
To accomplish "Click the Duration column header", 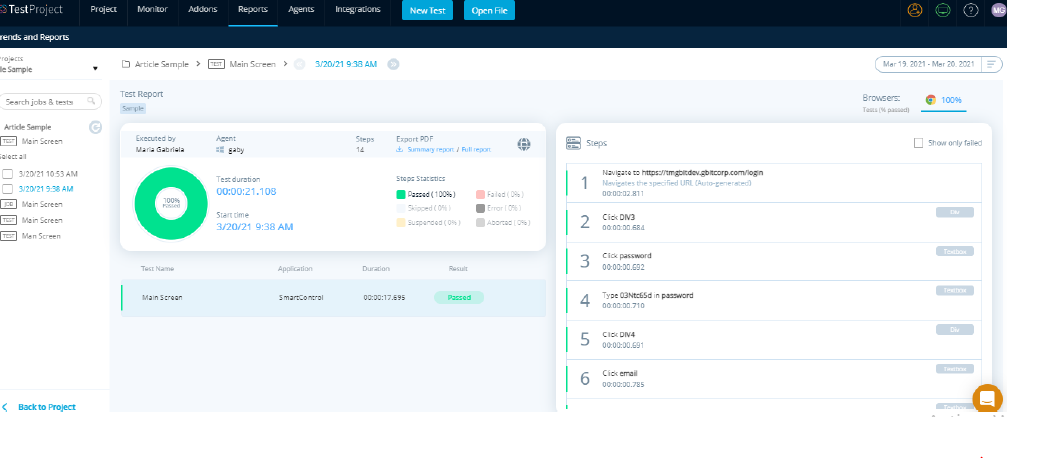I will (376, 269).
